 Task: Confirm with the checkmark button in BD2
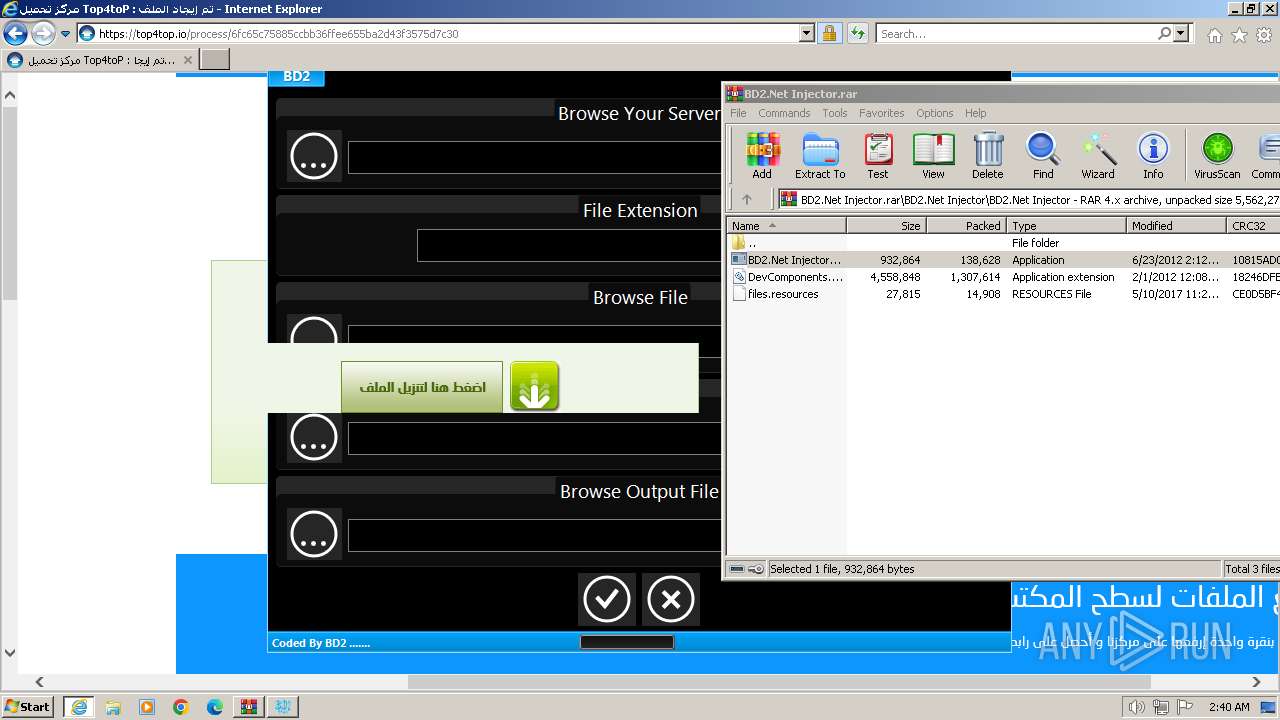coord(607,599)
